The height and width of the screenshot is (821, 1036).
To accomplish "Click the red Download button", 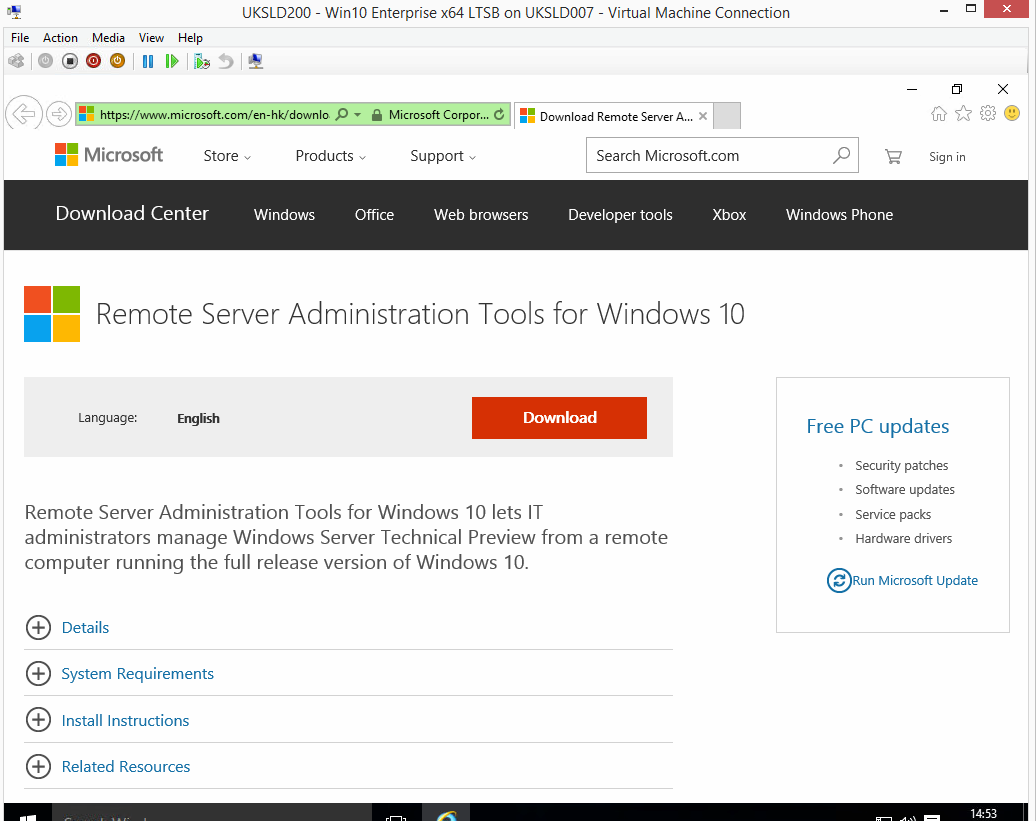I will pyautogui.click(x=559, y=417).
